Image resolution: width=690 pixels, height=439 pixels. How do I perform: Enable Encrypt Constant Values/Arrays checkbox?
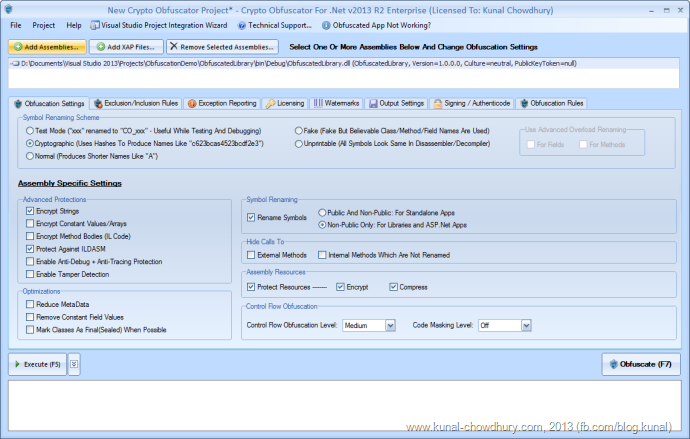(x=30, y=223)
